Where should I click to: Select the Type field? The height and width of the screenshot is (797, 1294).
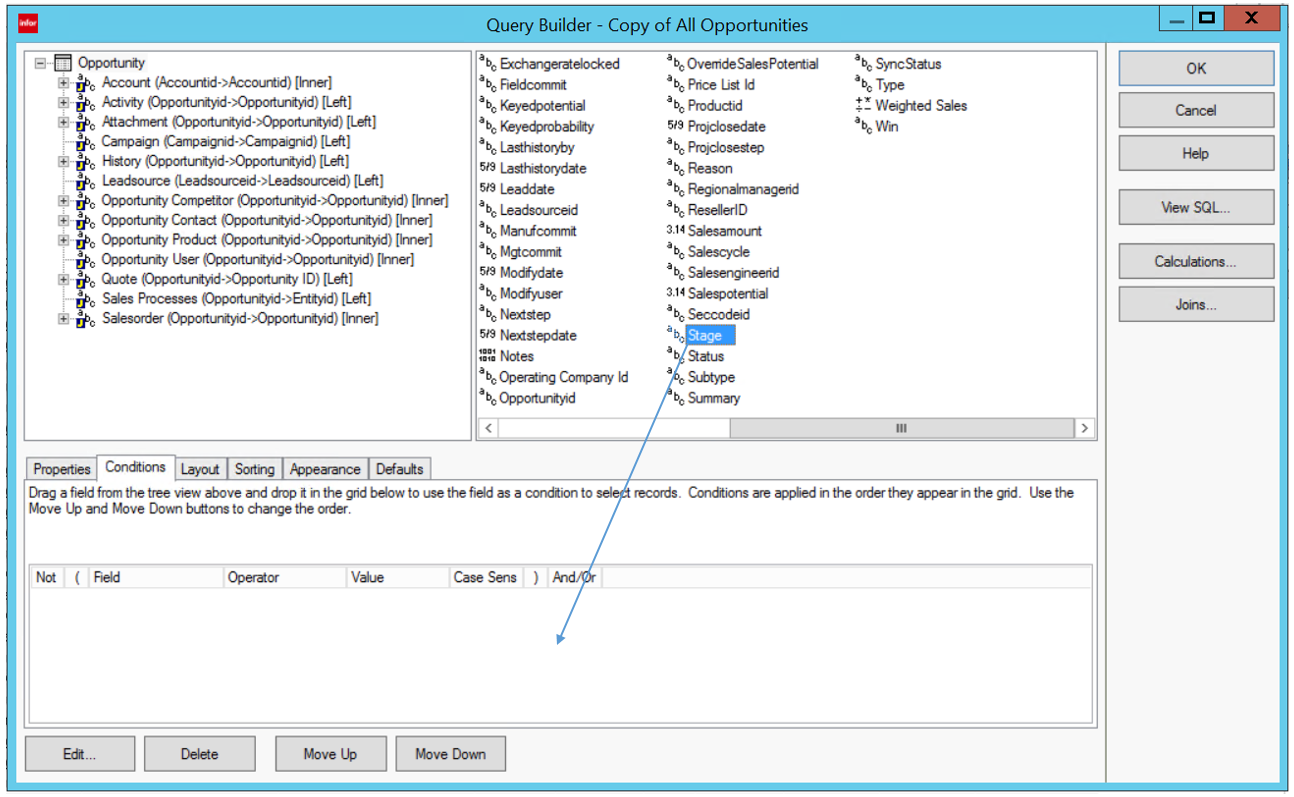point(890,85)
